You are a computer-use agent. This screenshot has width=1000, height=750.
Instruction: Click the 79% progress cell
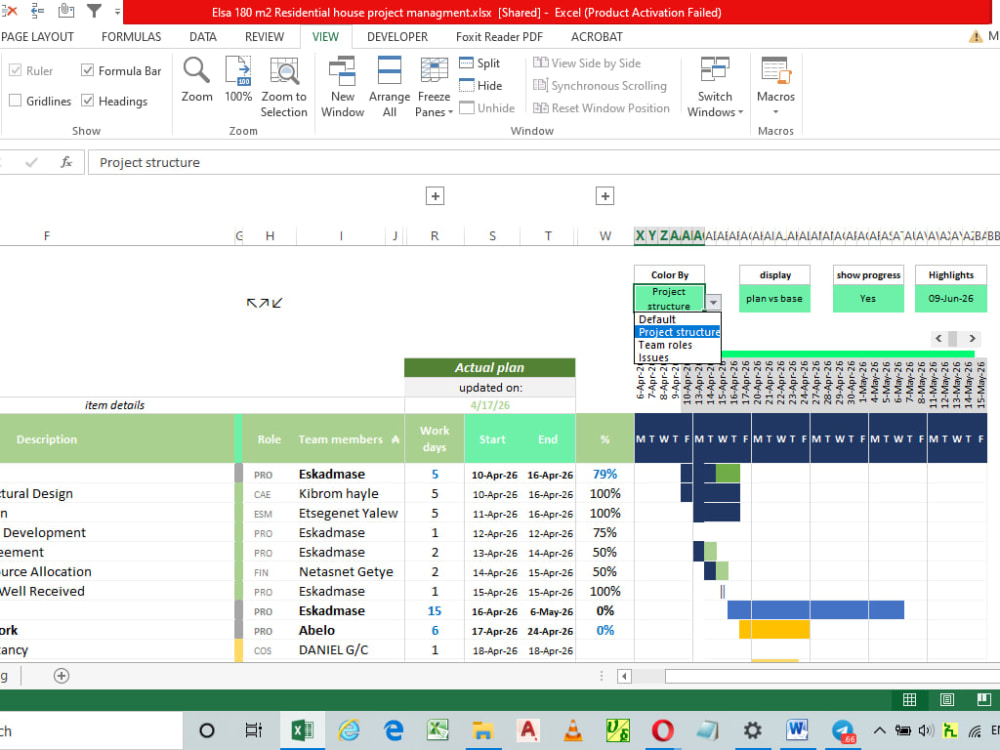tap(605, 474)
